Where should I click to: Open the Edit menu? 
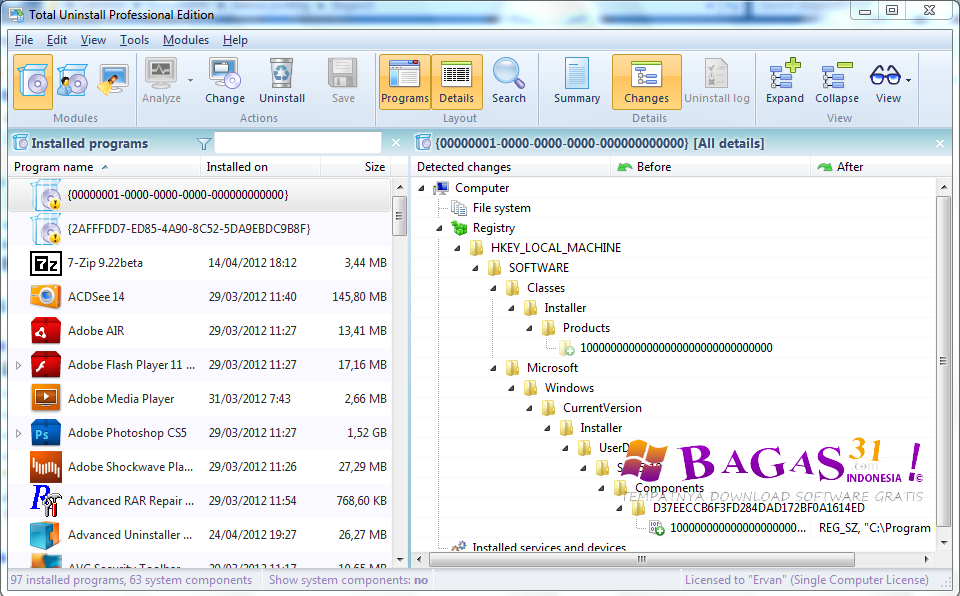57,40
